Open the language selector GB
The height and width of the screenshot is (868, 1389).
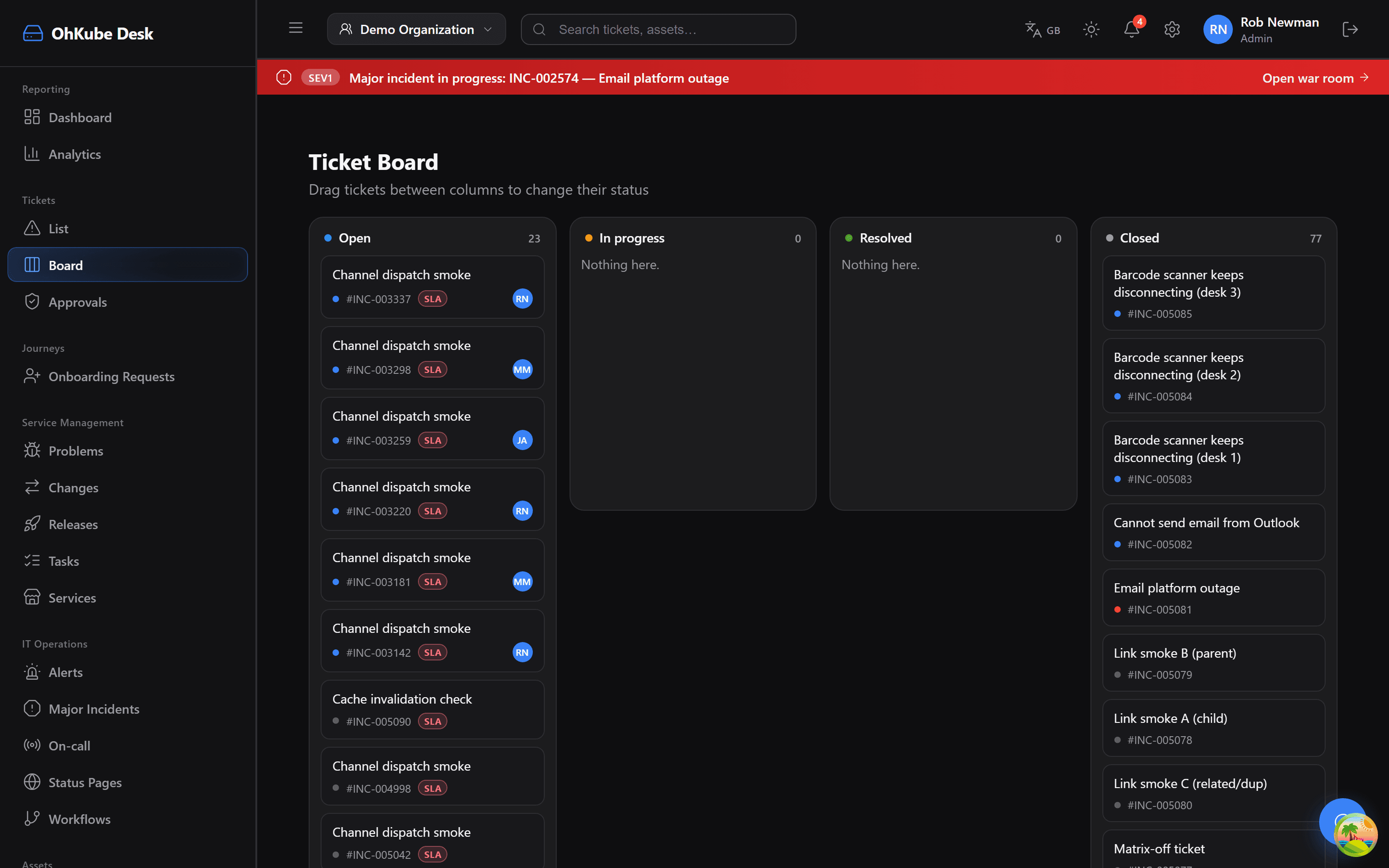click(1042, 29)
